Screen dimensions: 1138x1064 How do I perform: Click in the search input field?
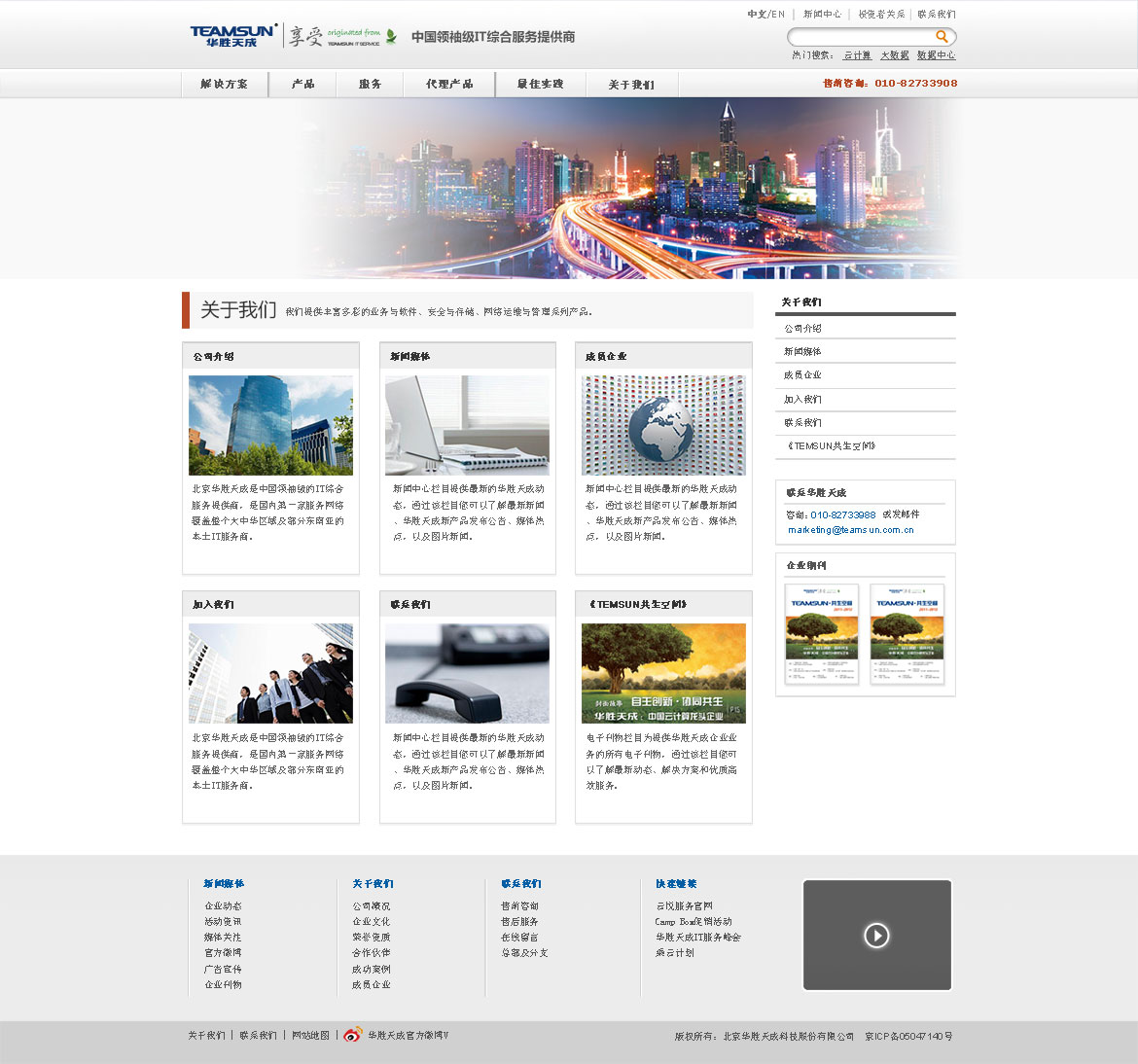(861, 37)
